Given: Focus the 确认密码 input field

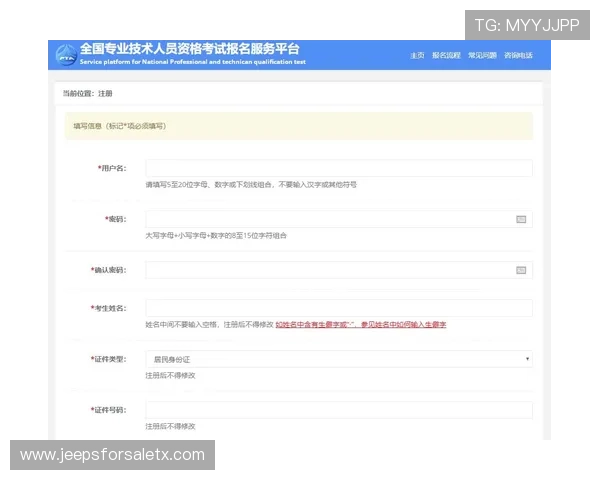Looking at the screenshot, I should (339, 270).
